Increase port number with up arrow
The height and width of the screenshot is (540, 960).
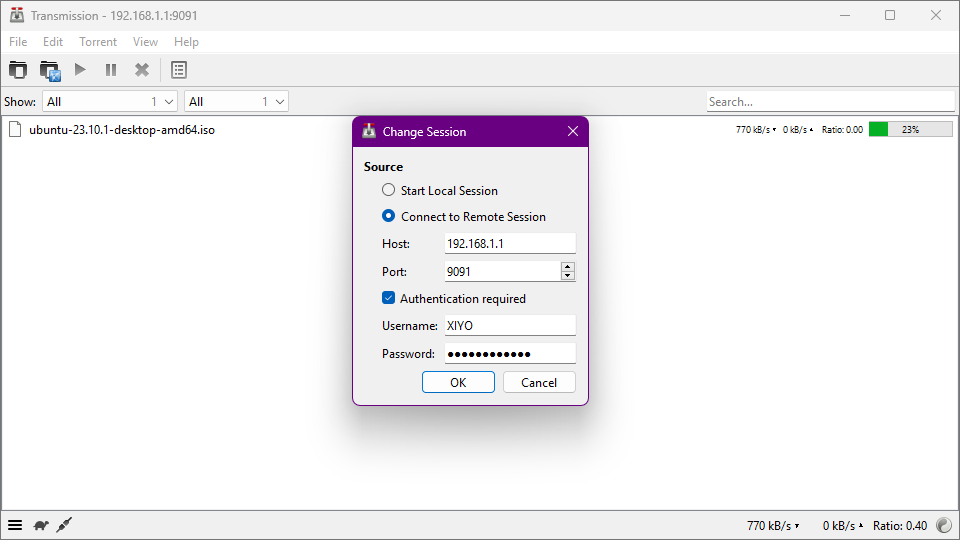pos(568,267)
